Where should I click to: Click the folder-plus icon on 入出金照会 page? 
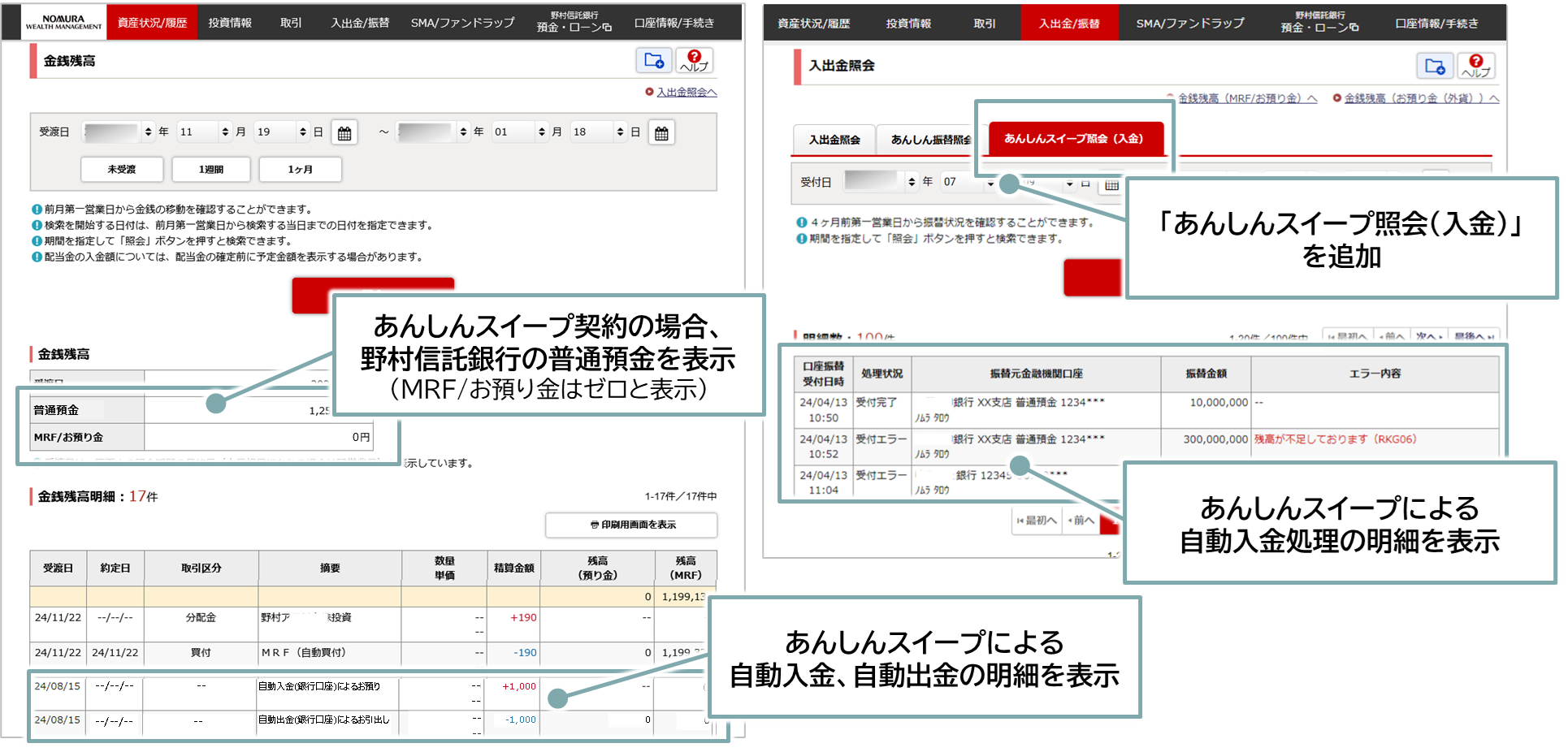click(x=1435, y=66)
